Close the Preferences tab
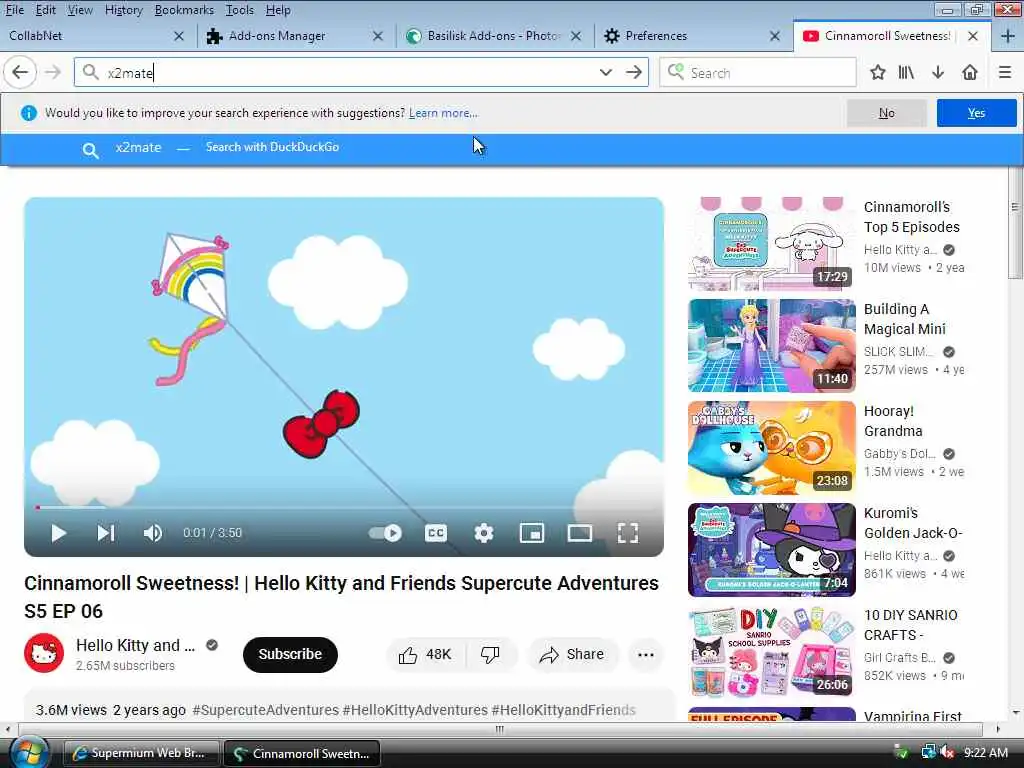 (x=775, y=36)
